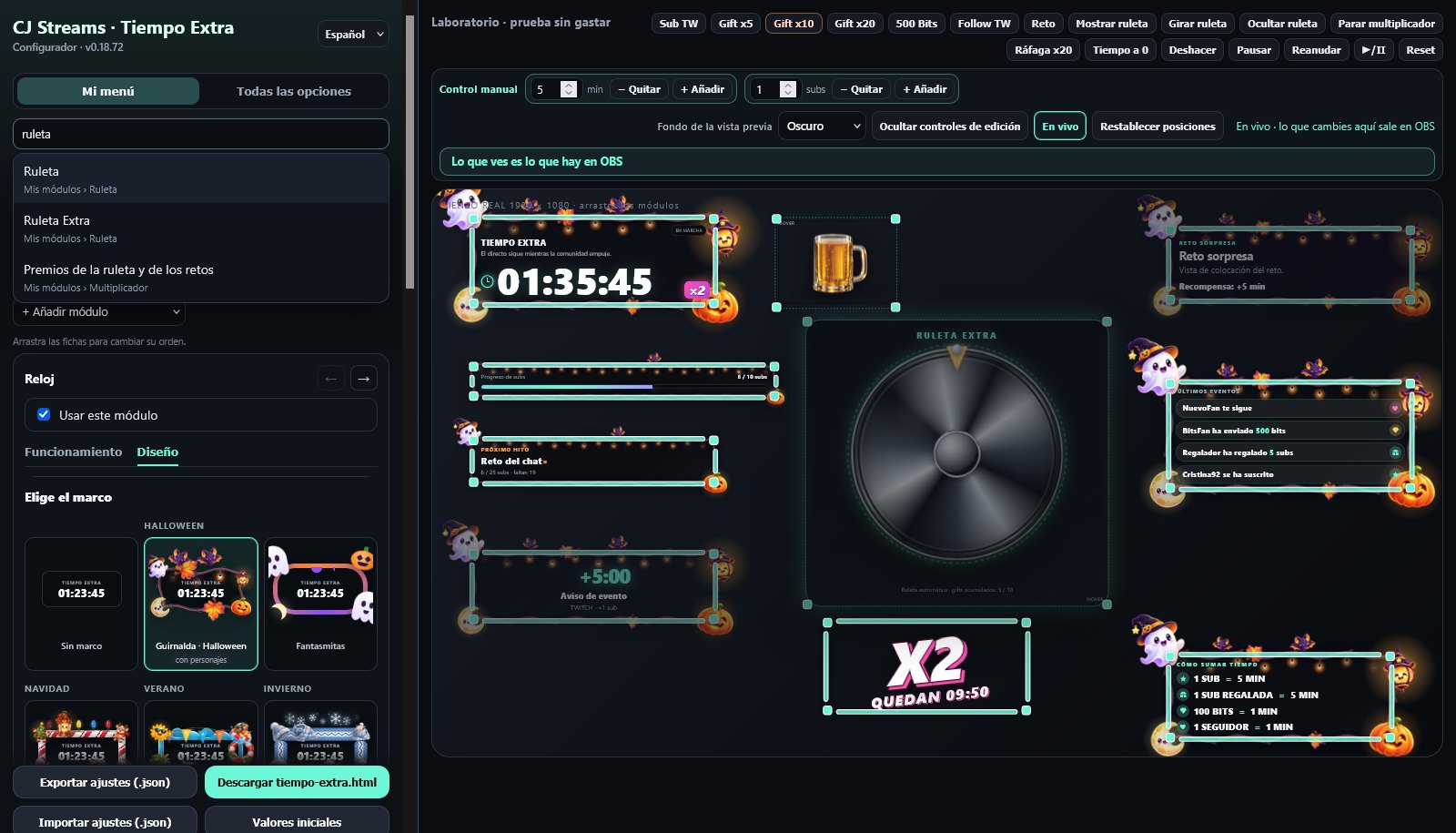Screen dimensions: 1456x833
Task: Click Valores iniciales button
Action: tap(297, 820)
